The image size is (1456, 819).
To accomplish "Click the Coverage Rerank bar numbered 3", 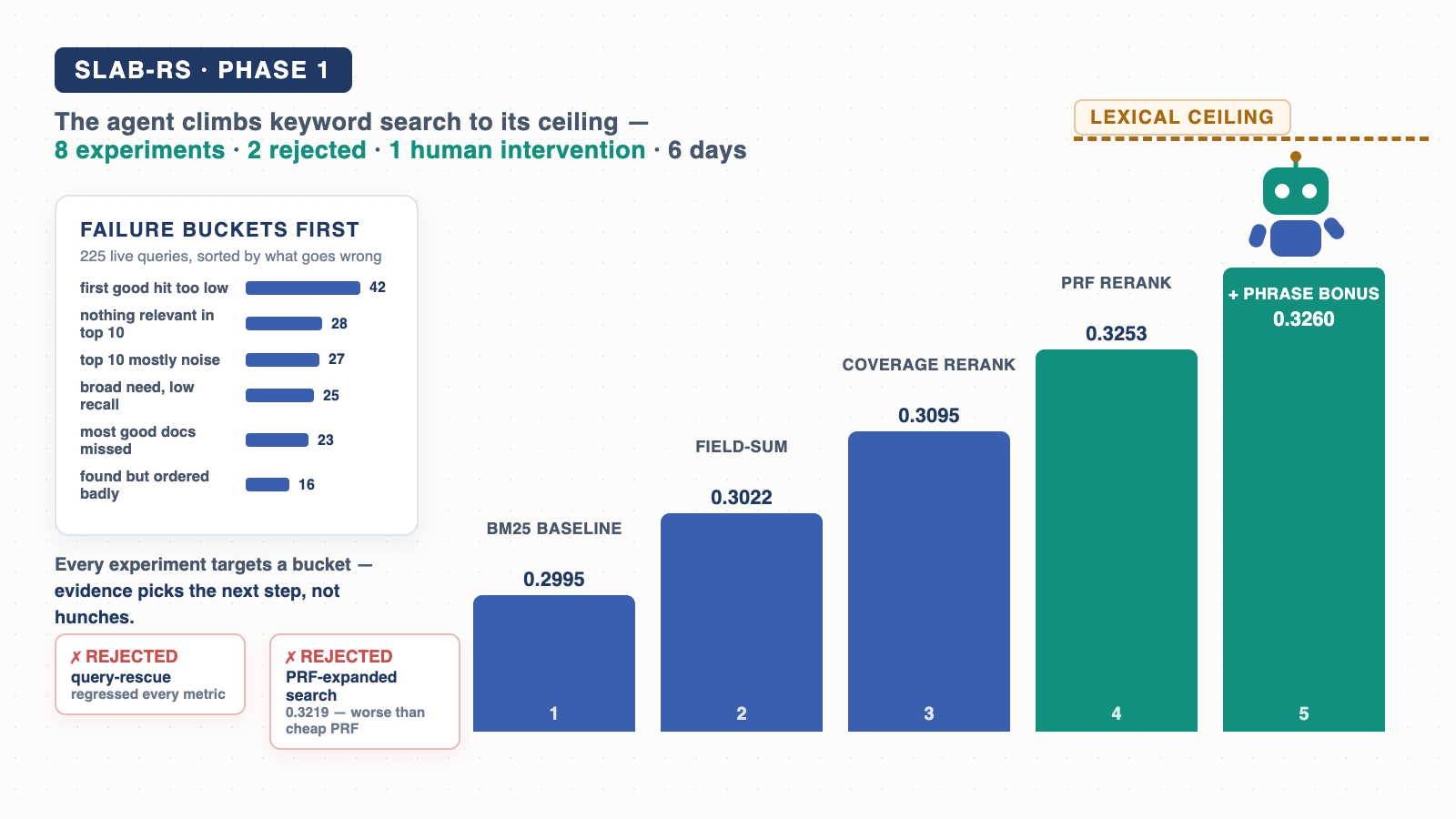I will 929,581.
